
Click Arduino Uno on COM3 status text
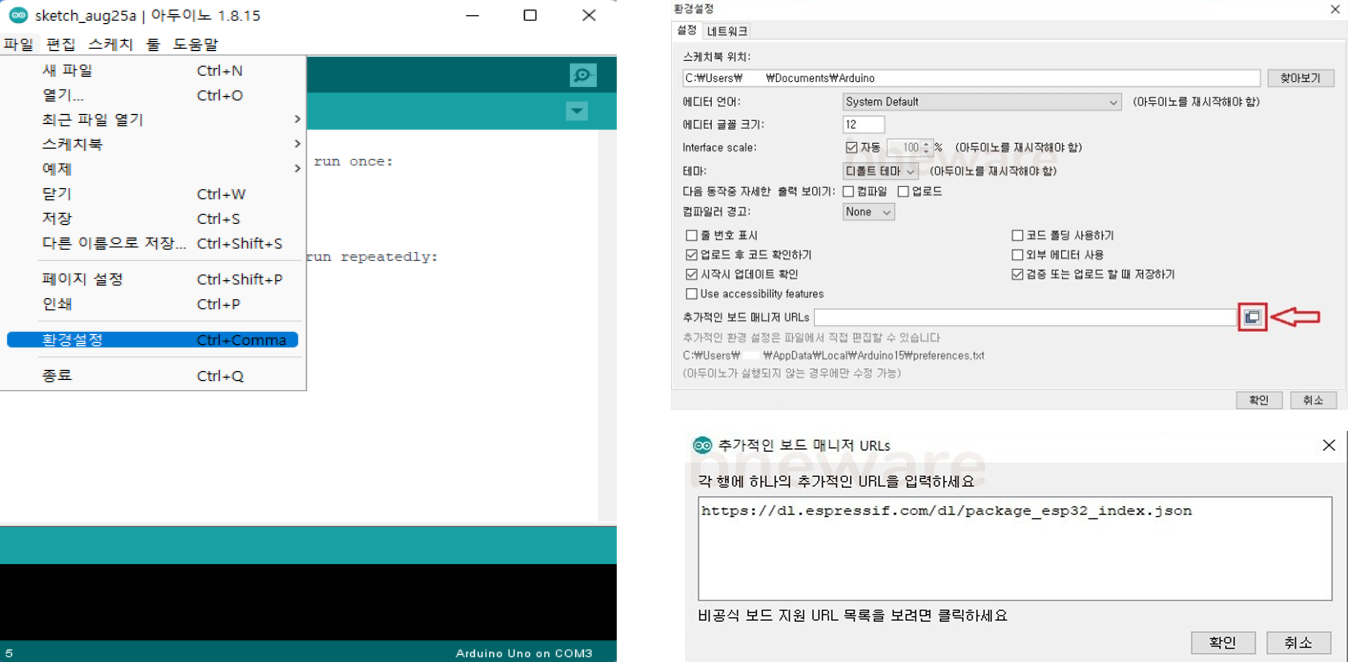coord(524,653)
